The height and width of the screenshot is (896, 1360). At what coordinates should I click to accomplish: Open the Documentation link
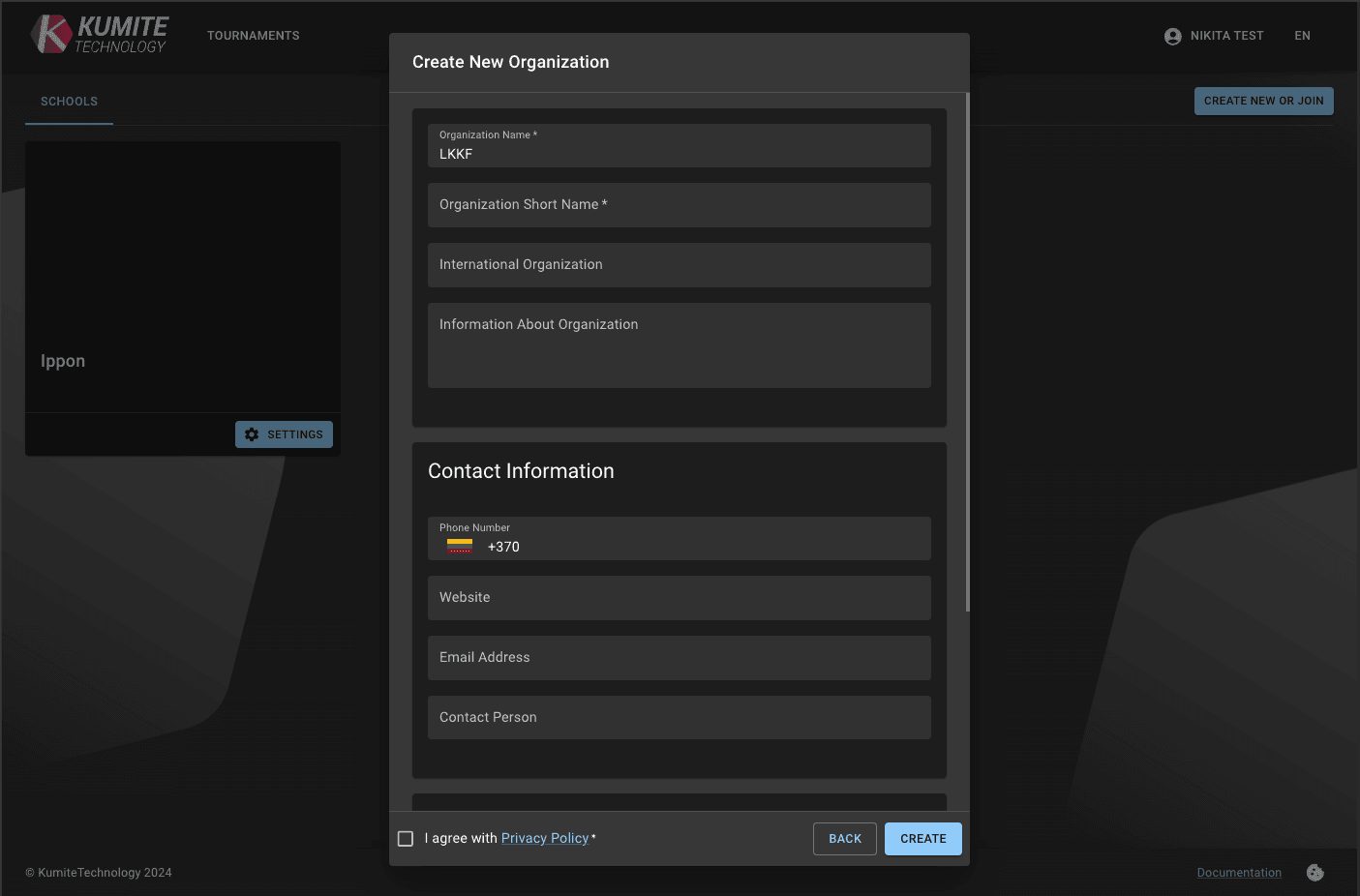coord(1239,872)
